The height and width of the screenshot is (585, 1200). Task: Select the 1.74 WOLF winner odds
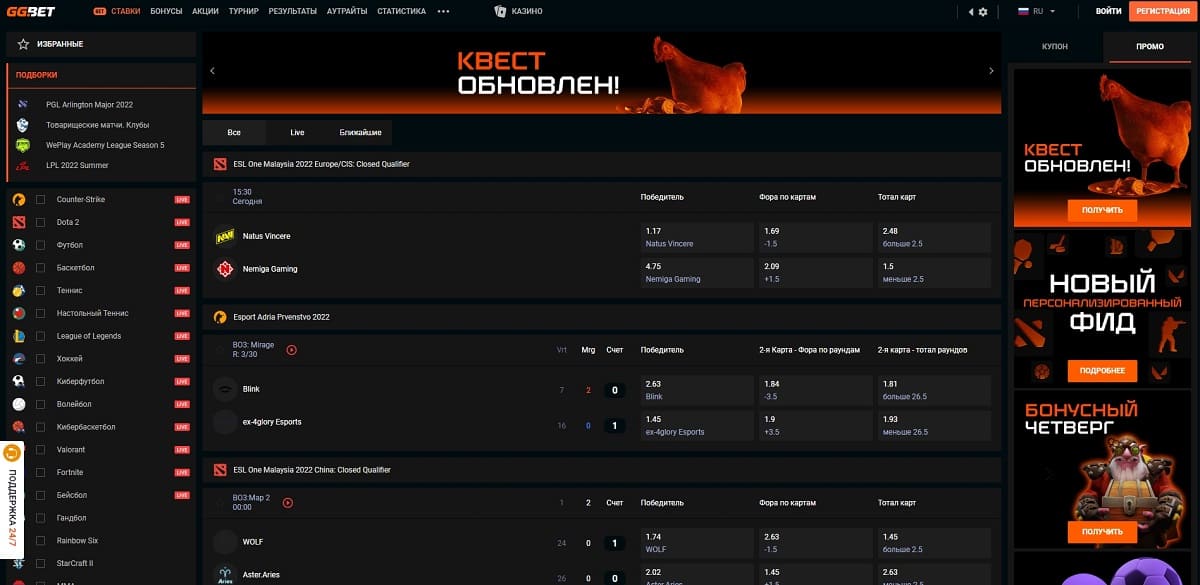[696, 543]
